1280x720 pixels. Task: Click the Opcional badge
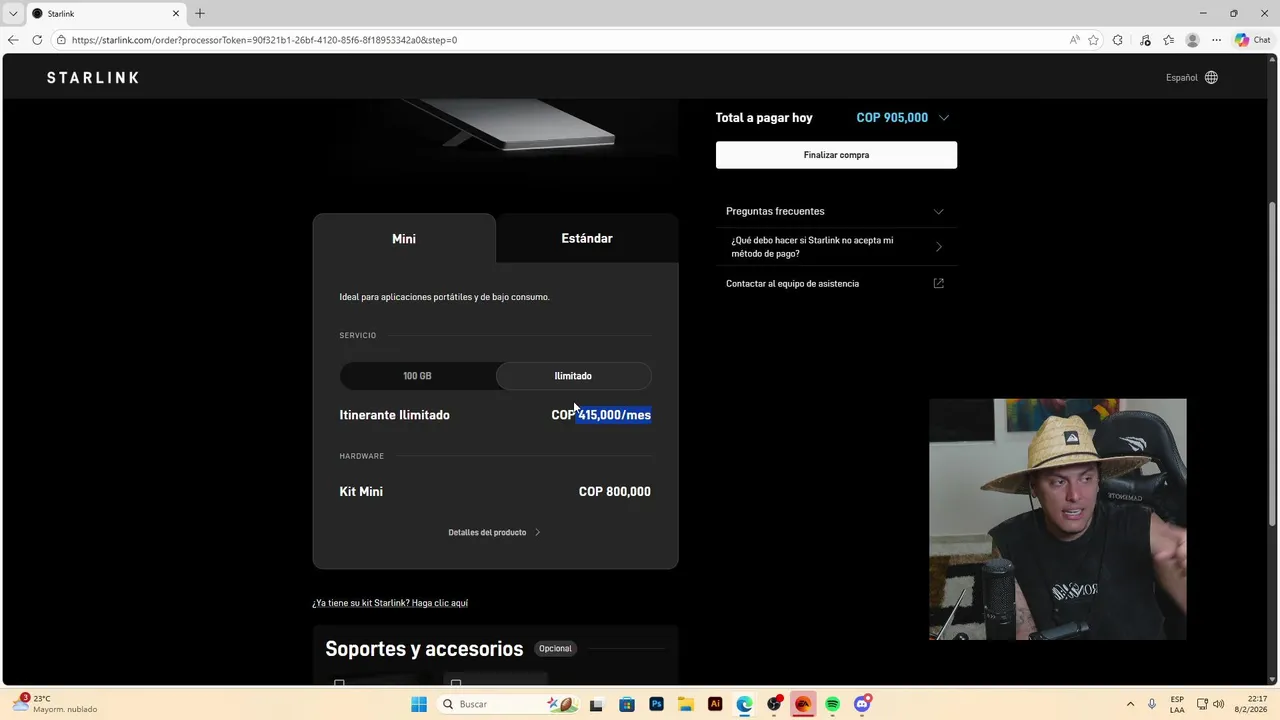555,648
